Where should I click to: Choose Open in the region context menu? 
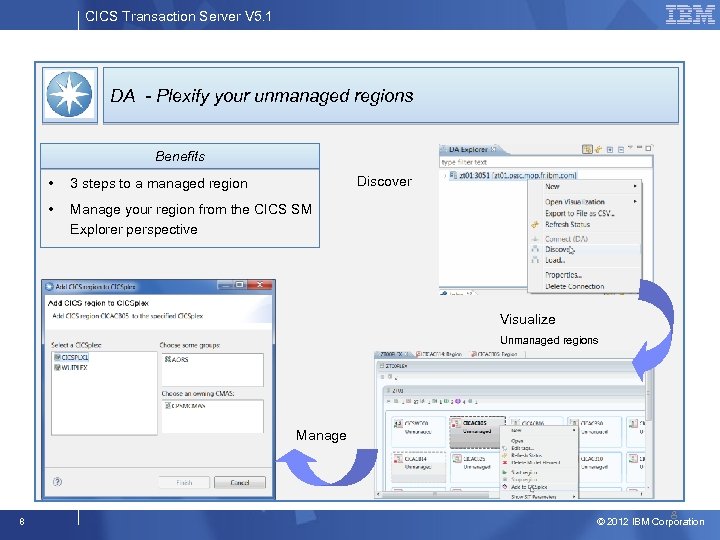(x=539, y=441)
